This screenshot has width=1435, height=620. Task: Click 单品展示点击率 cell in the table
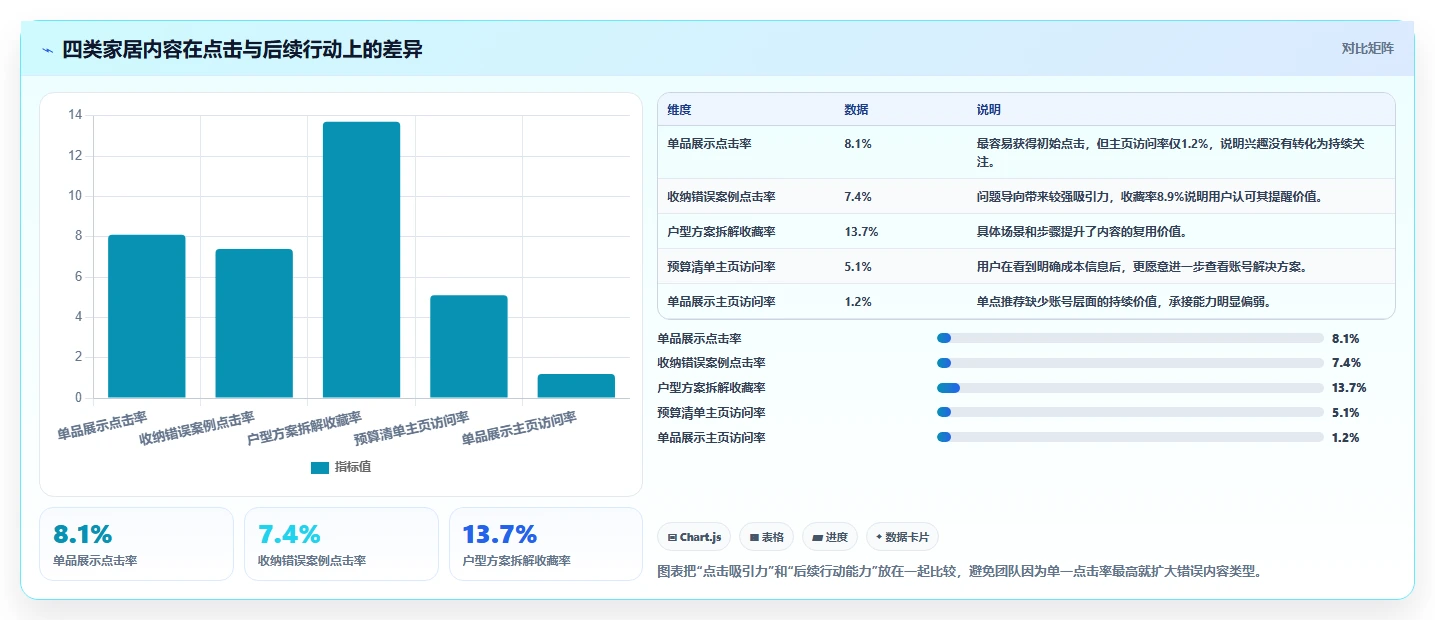point(709,144)
